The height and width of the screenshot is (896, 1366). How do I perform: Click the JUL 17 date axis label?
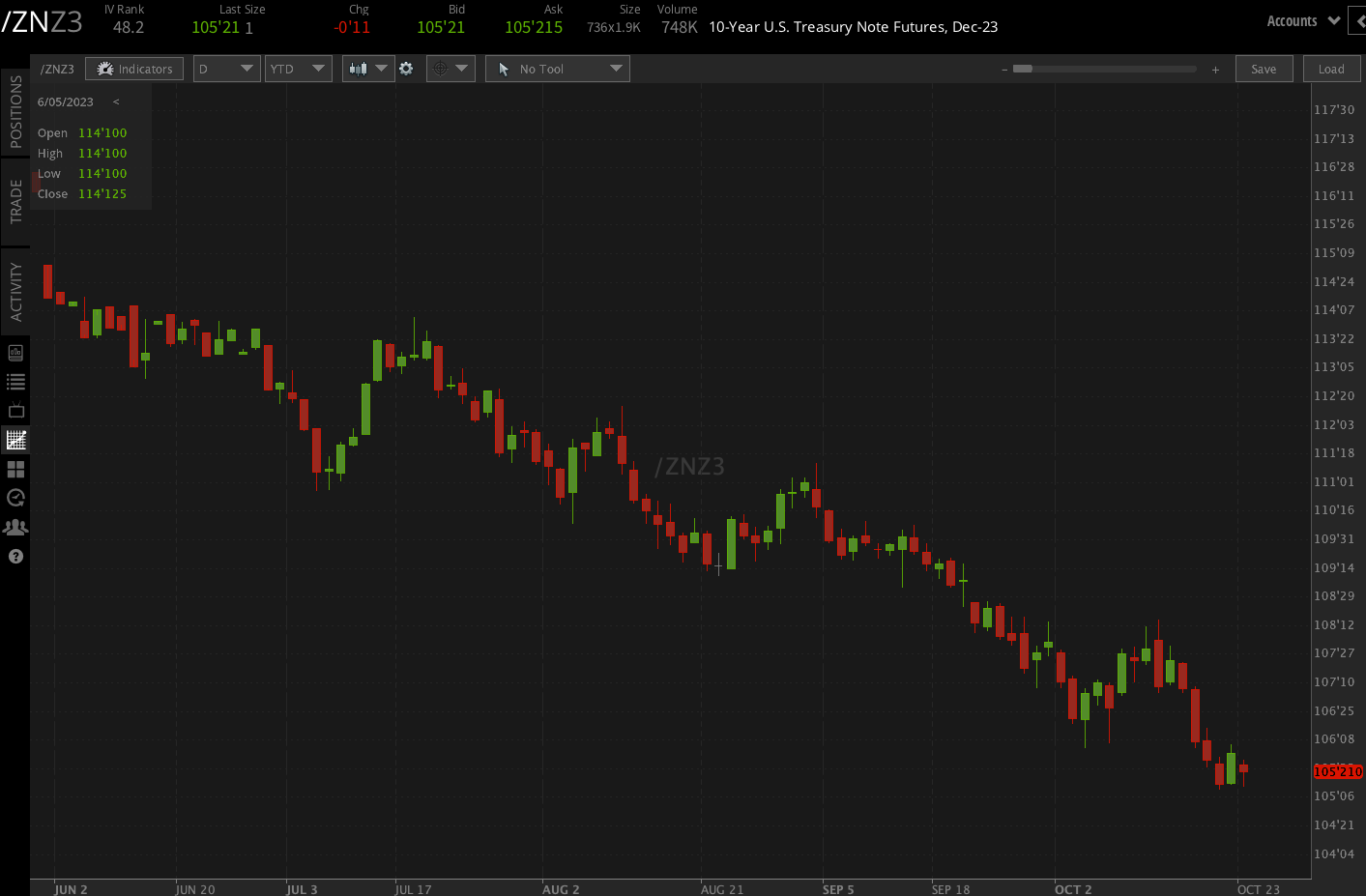pyautogui.click(x=413, y=889)
